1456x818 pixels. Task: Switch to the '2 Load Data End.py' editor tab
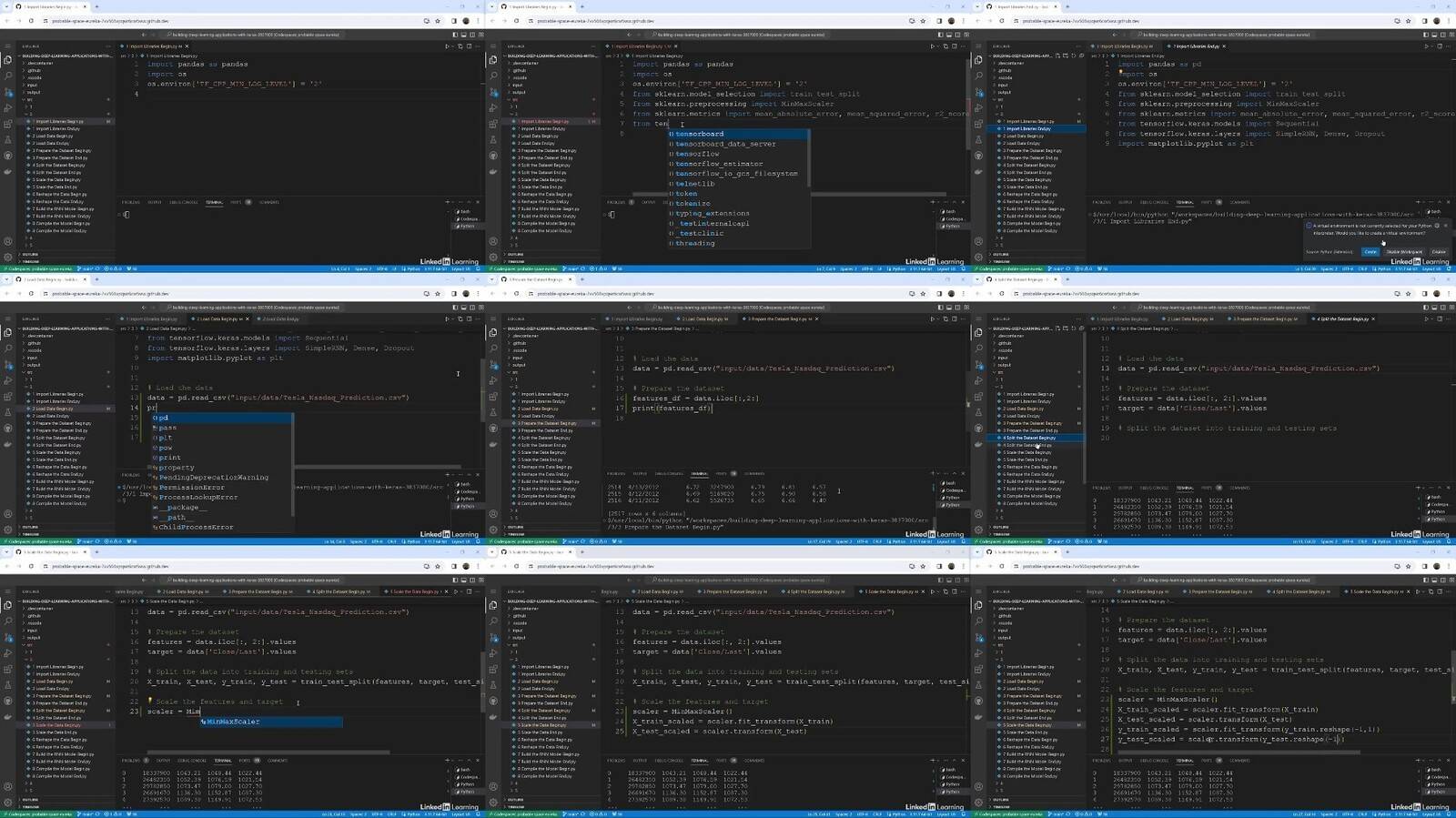[x=278, y=318]
